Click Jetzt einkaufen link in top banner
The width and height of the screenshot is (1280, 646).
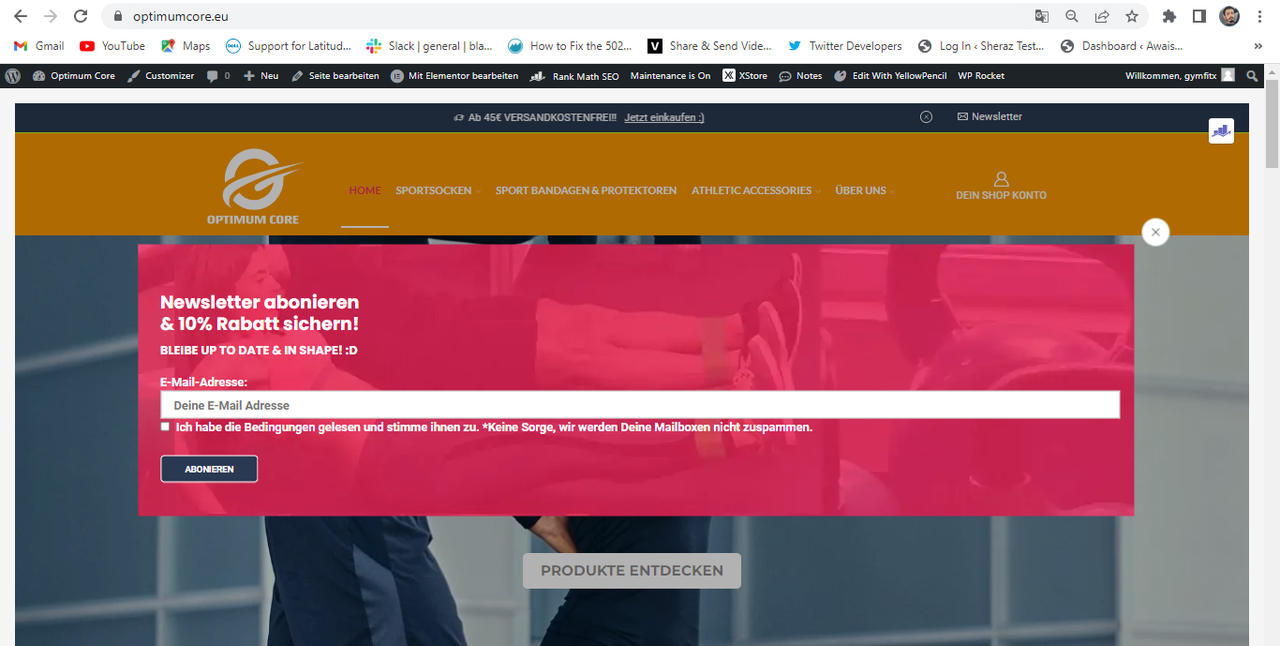coord(664,117)
